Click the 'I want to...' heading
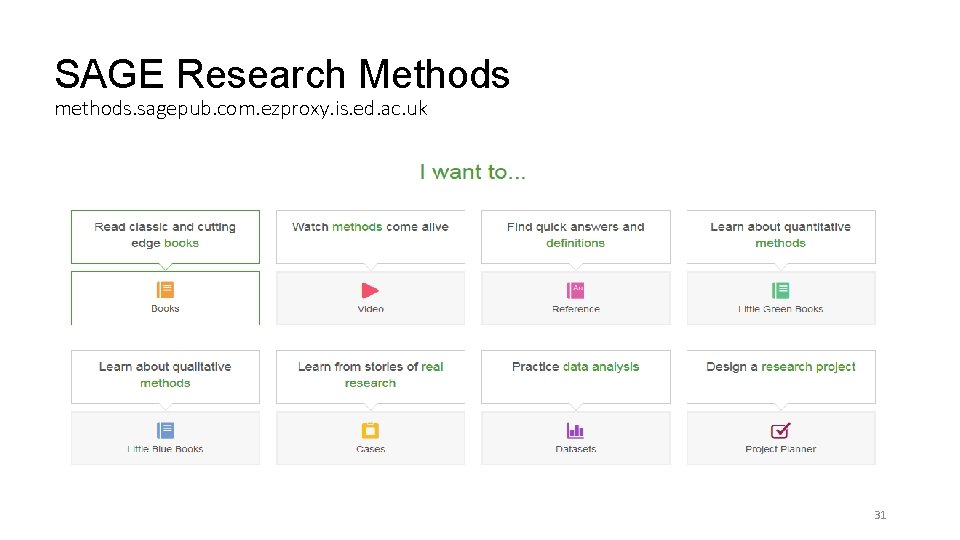 (473, 172)
